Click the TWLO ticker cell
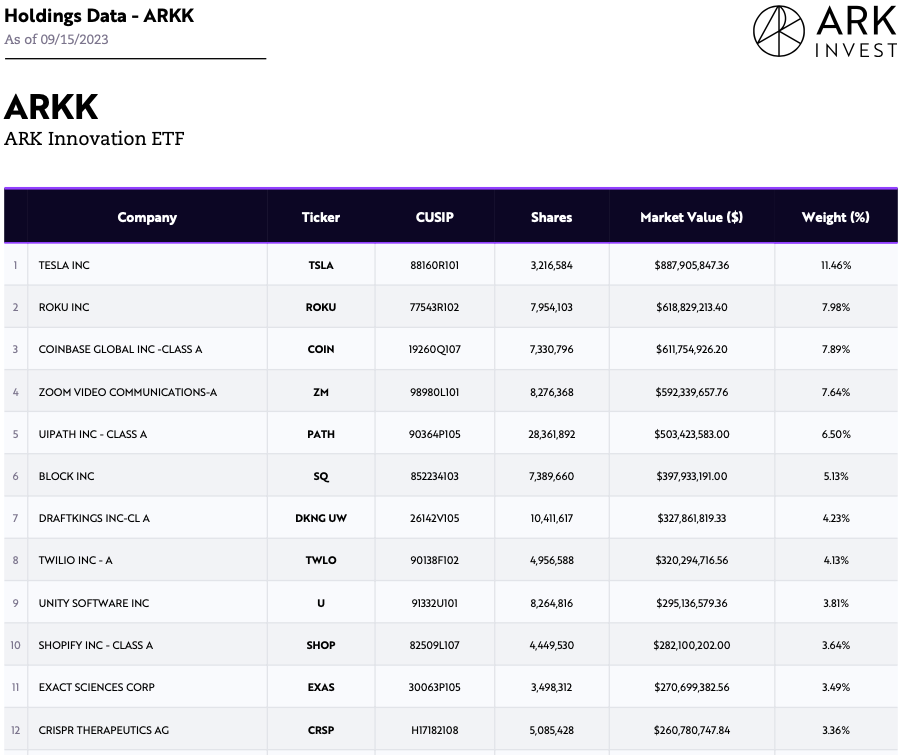This screenshot has height=755, width=906. [x=321, y=560]
